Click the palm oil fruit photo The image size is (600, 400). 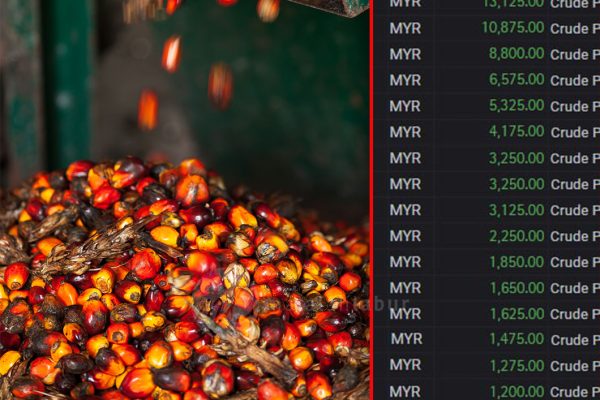coord(185,200)
